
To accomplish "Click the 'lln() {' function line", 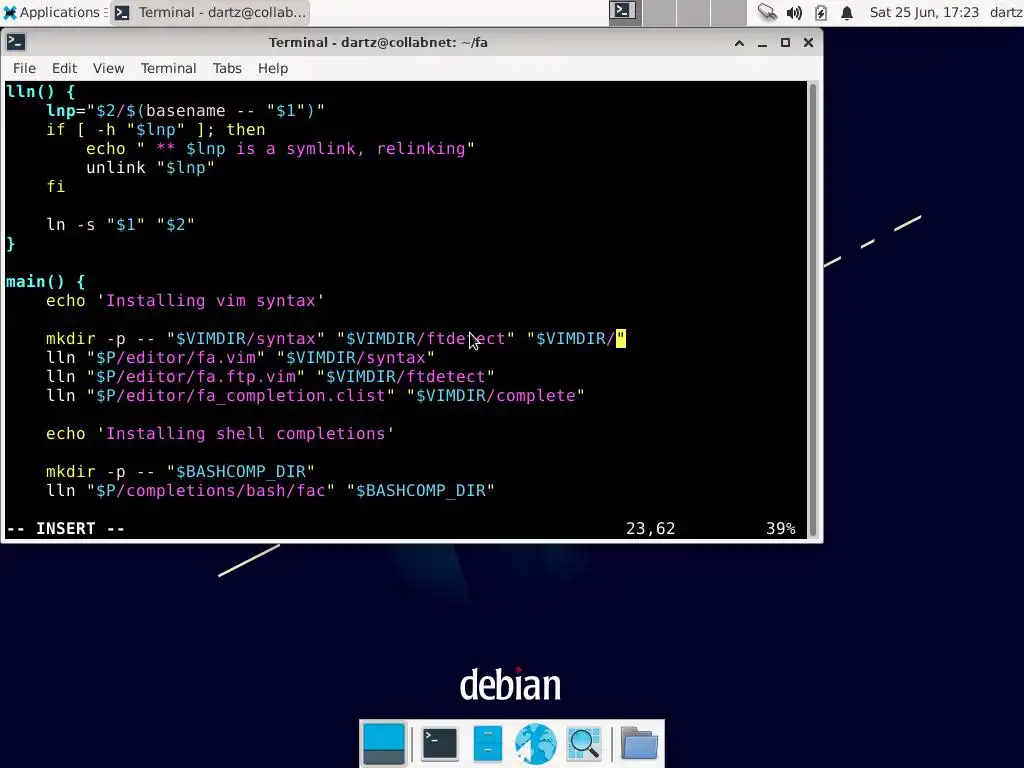I will [x=40, y=91].
